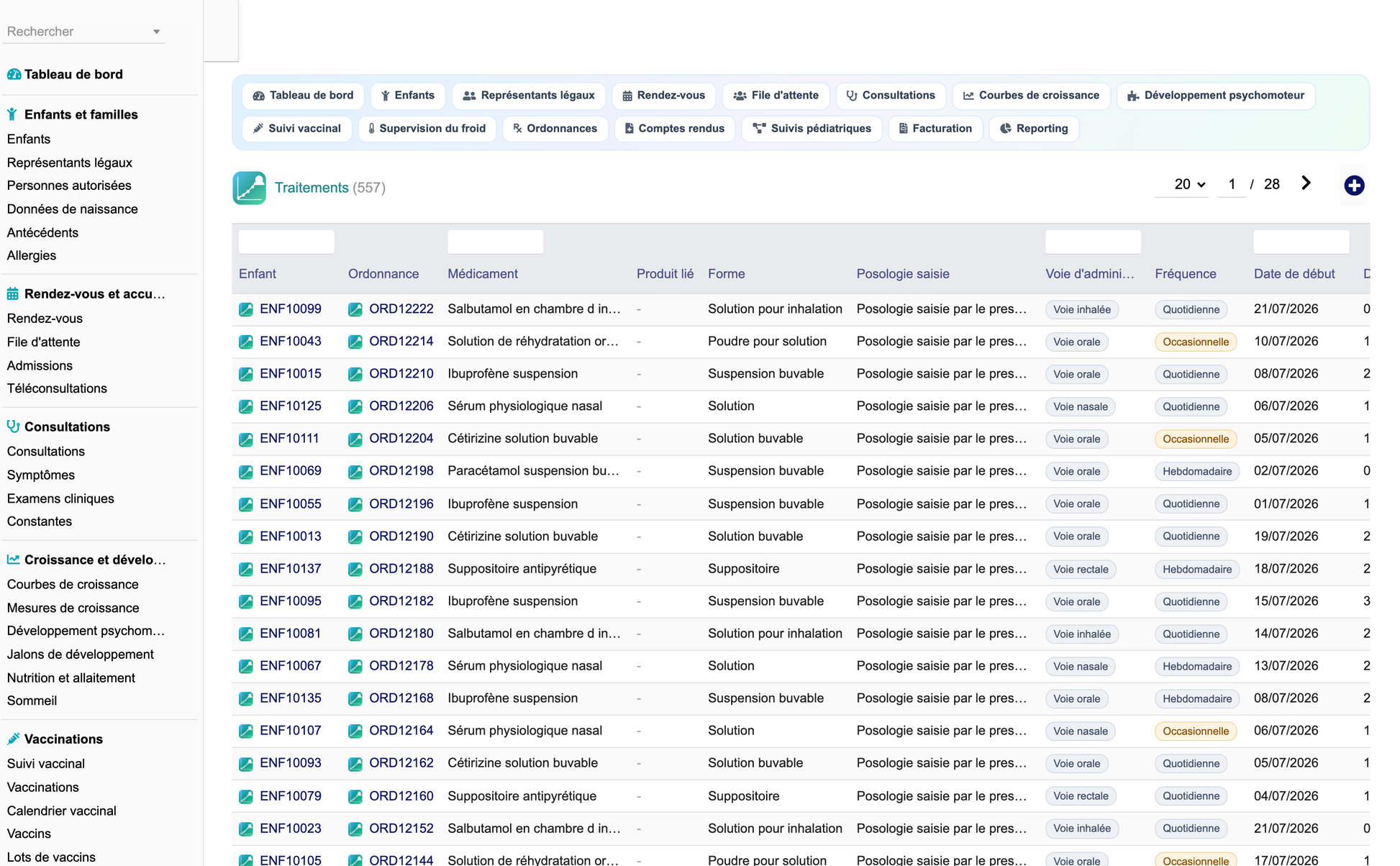The width and height of the screenshot is (1400, 866).
Task: Click the record icon beside ORD12210
Action: [x=355, y=374]
